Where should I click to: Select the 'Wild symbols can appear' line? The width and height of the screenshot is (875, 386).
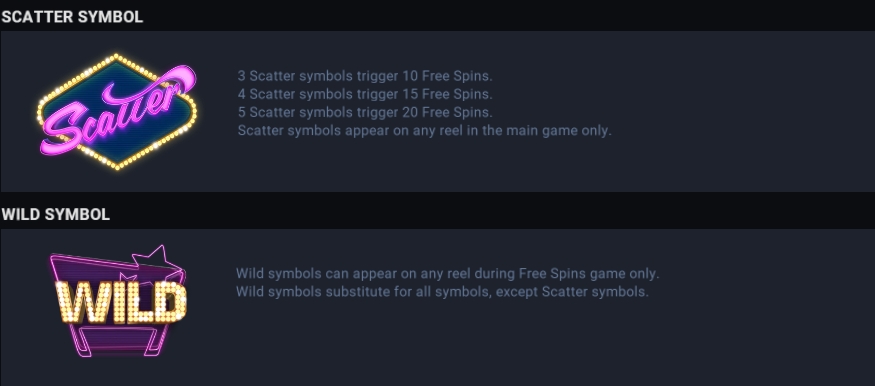(448, 273)
